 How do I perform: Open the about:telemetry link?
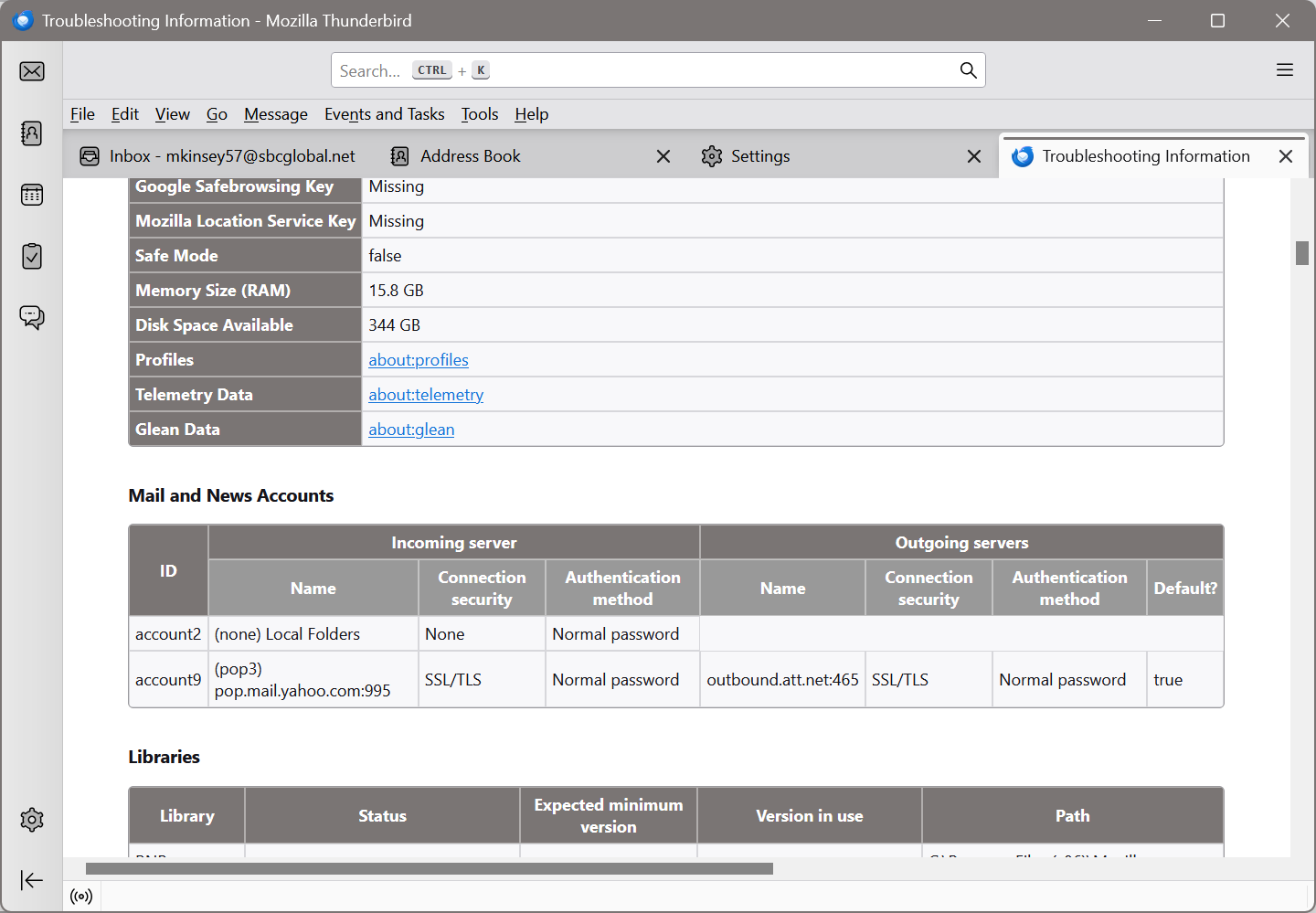pos(426,395)
